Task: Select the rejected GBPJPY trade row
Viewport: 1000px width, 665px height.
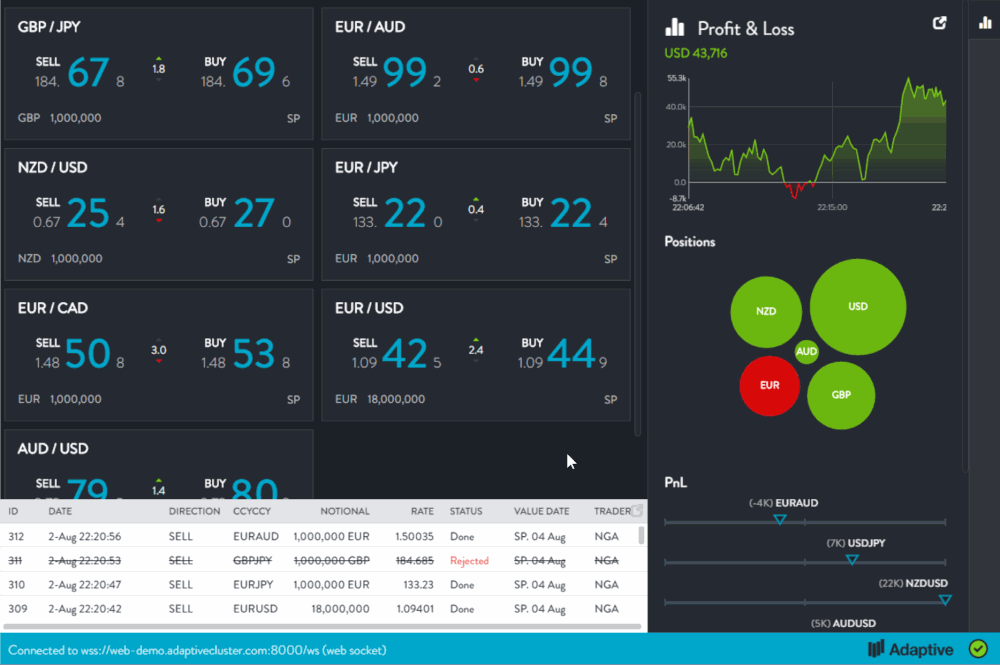Action: tap(320, 561)
